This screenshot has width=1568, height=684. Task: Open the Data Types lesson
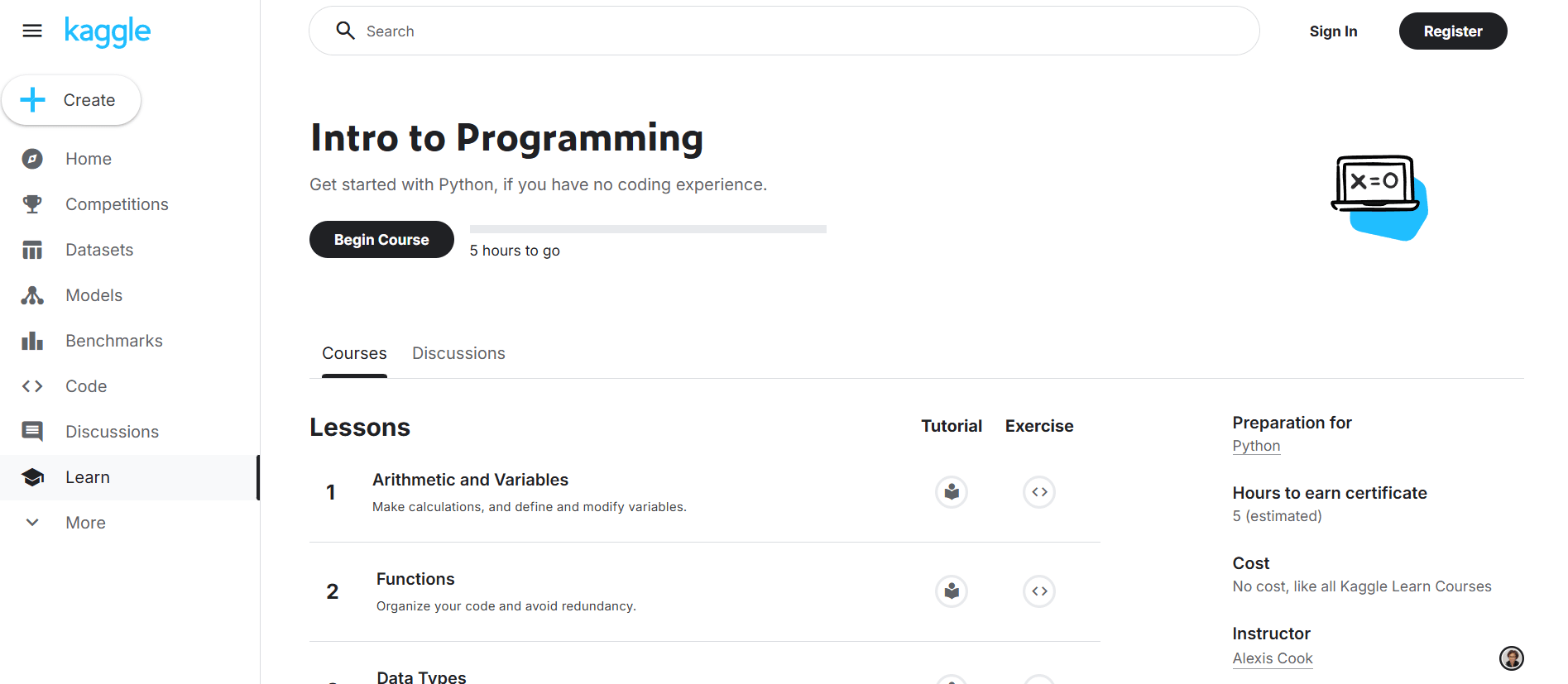(x=421, y=677)
